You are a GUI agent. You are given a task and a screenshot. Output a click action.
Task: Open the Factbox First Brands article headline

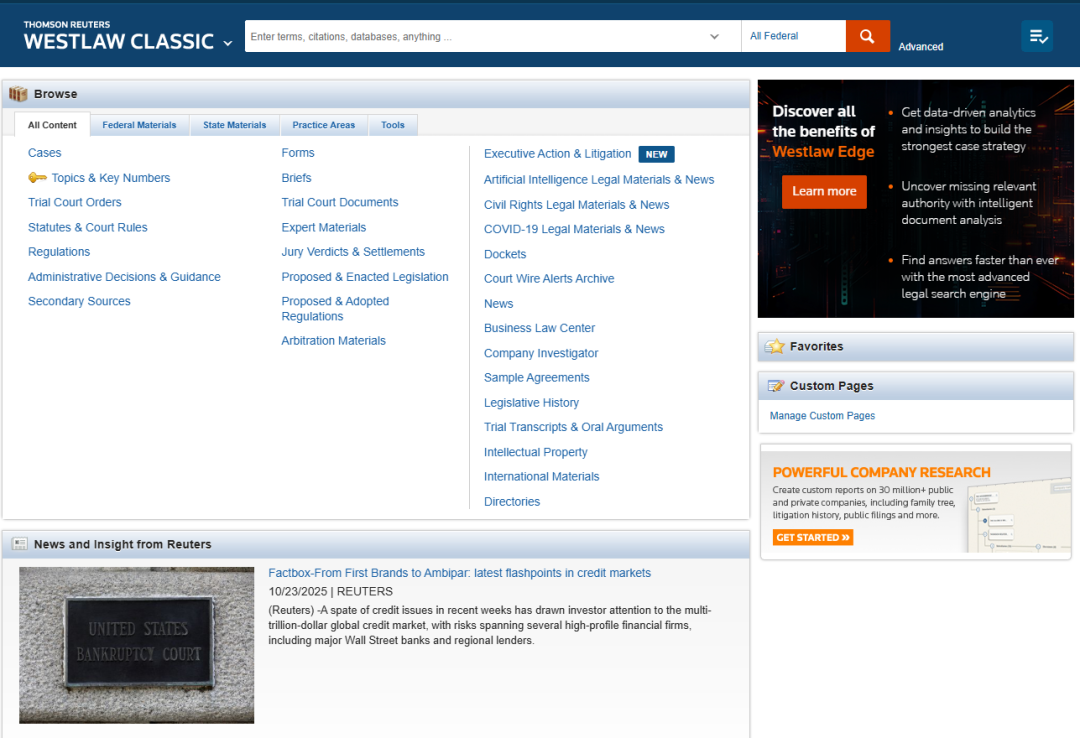(459, 573)
